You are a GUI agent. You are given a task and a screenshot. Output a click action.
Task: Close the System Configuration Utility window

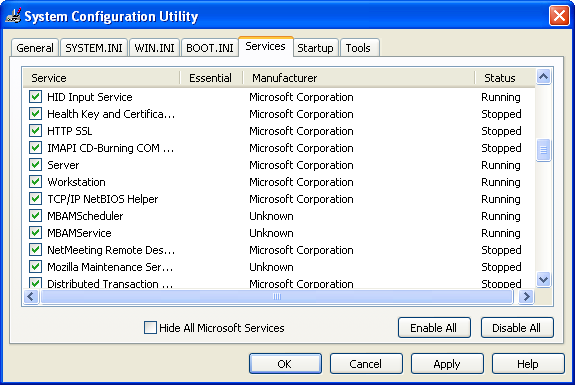coord(559,16)
